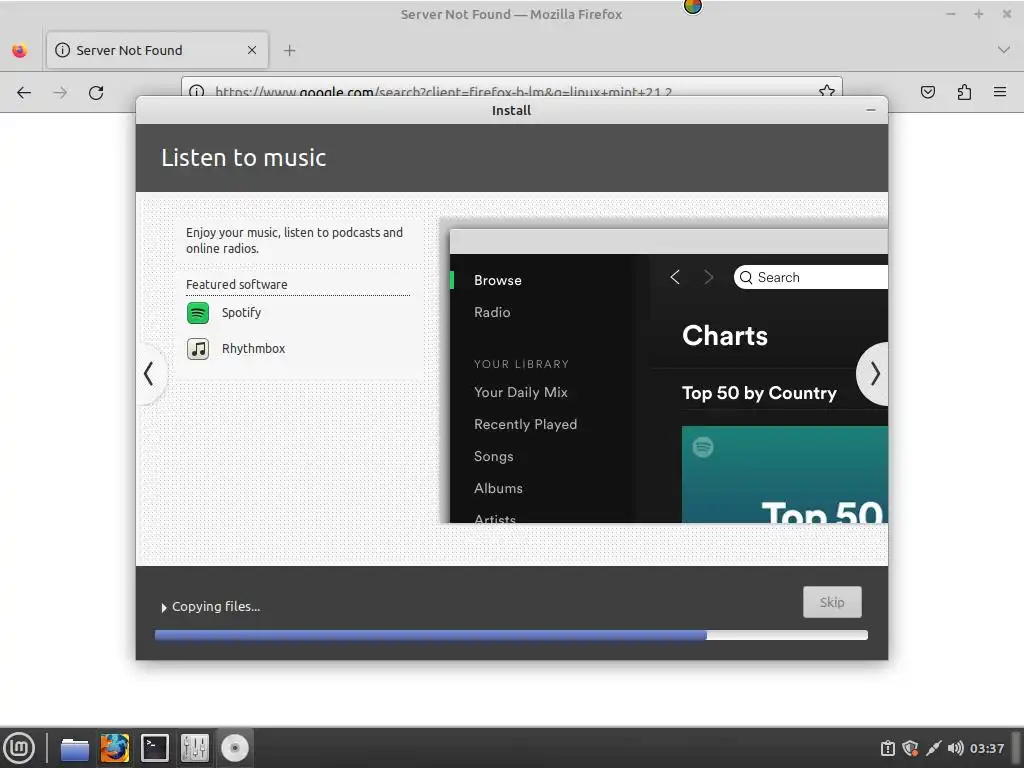The height and width of the screenshot is (768, 1024).
Task: Click Albums in Spotify slide image
Action: 498,488
